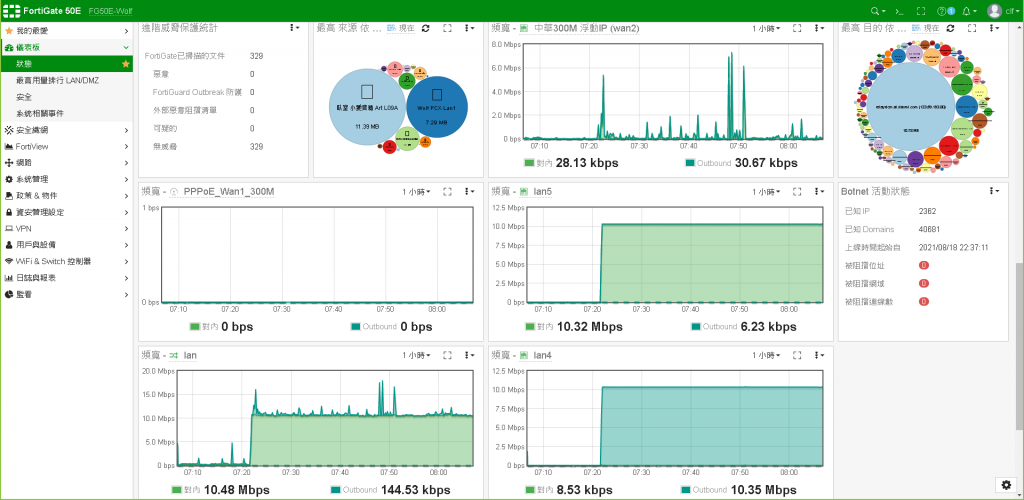Open time range dropdown on wan2 widget
Image resolution: width=1024 pixels, height=500 pixels.
[x=765, y=28]
